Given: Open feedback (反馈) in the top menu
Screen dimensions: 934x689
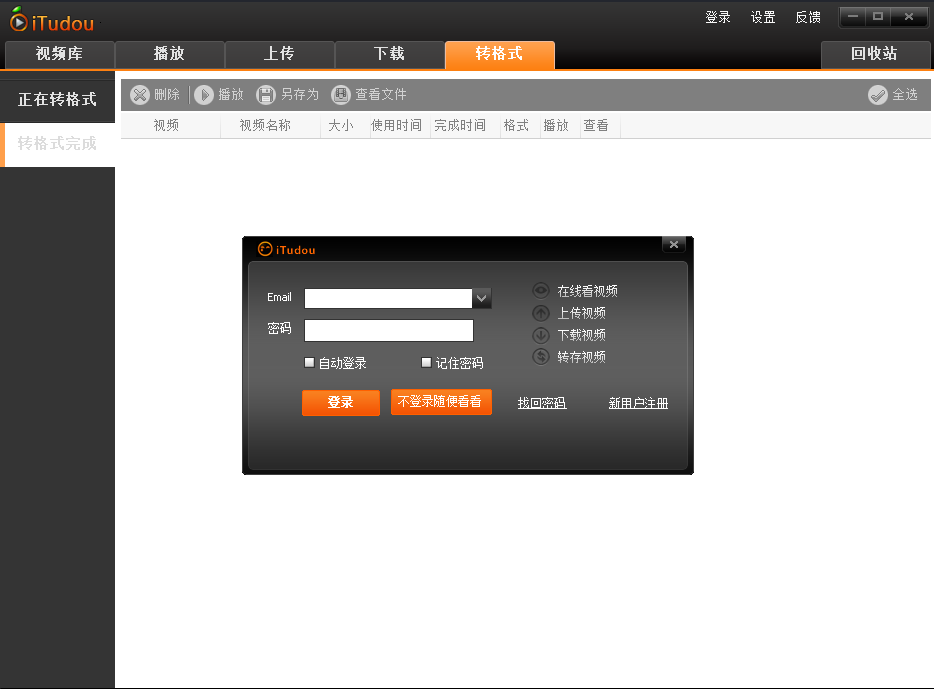Looking at the screenshot, I should pyautogui.click(x=808, y=17).
